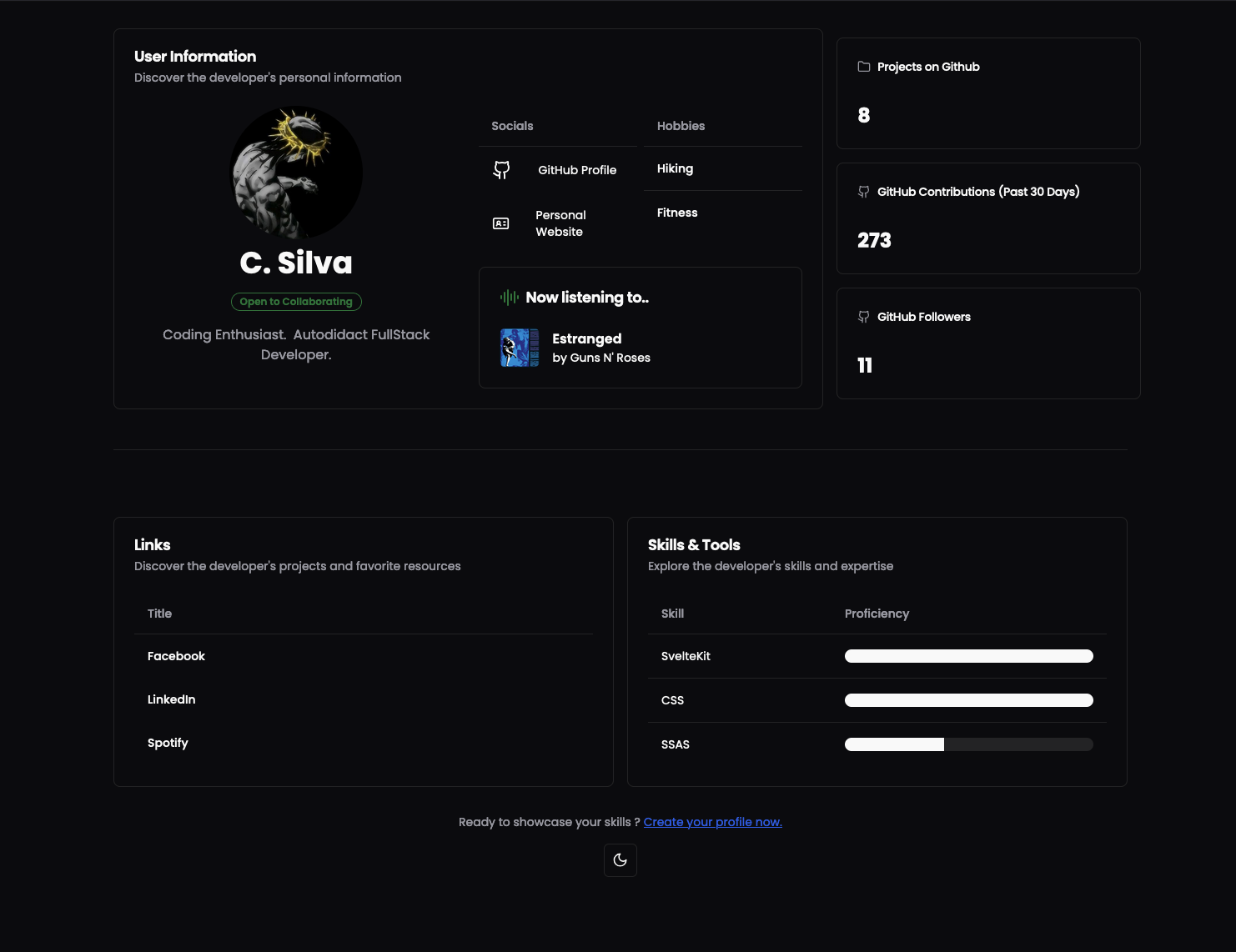Click the Fitness hobby cell
Viewport: 1236px width, 952px height.
point(723,213)
